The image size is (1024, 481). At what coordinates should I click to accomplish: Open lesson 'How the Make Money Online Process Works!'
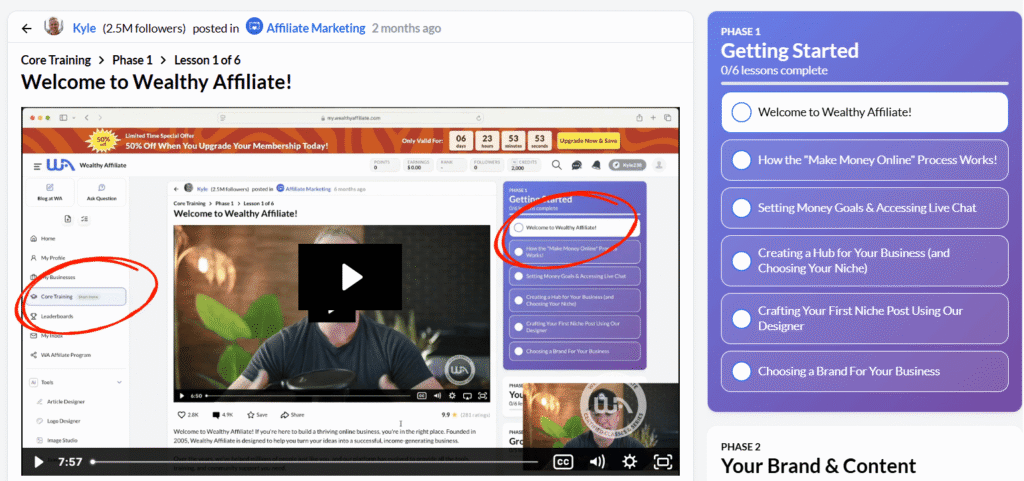point(865,160)
